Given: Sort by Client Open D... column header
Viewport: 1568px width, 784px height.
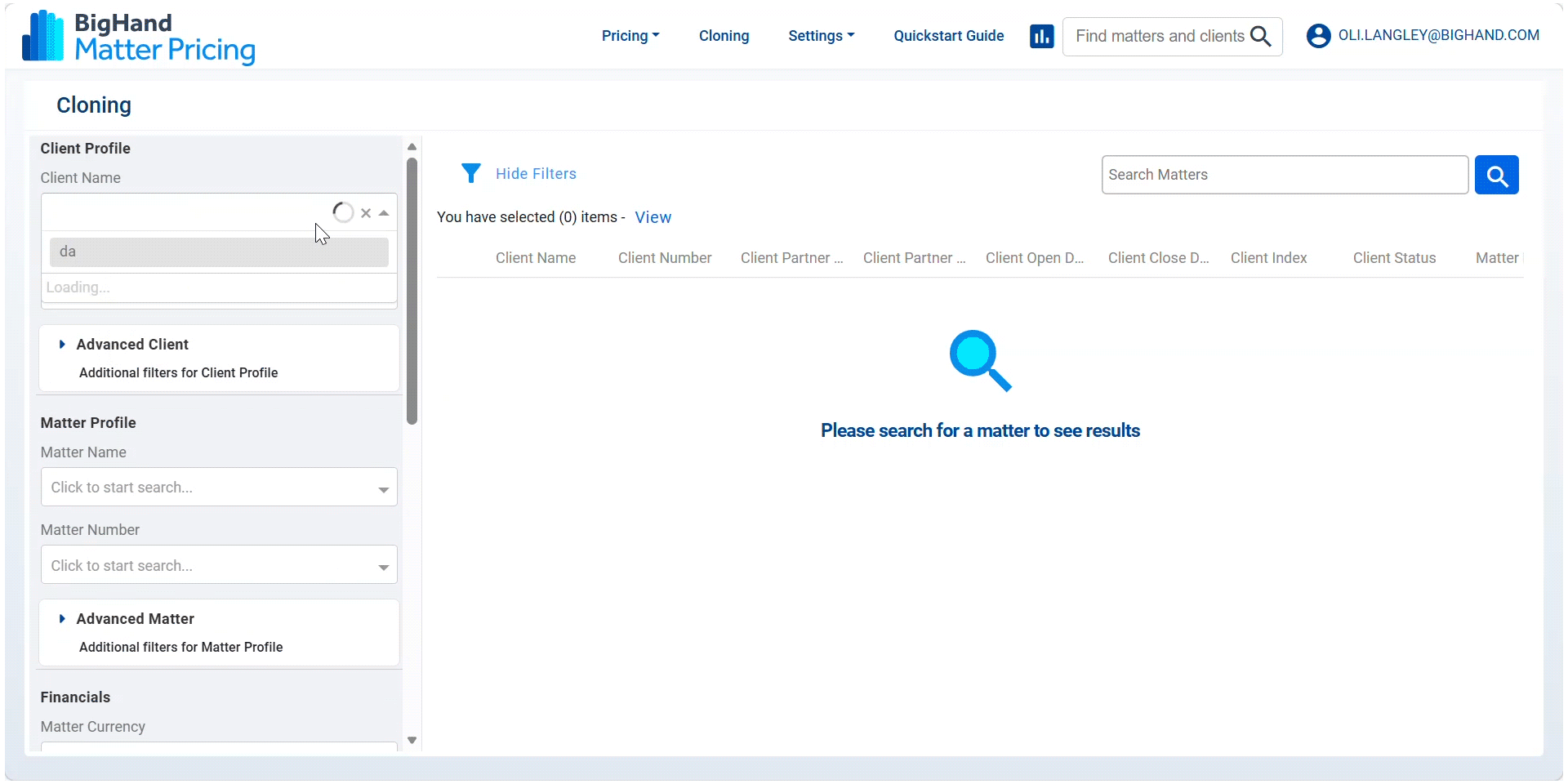Looking at the screenshot, I should (x=1035, y=258).
